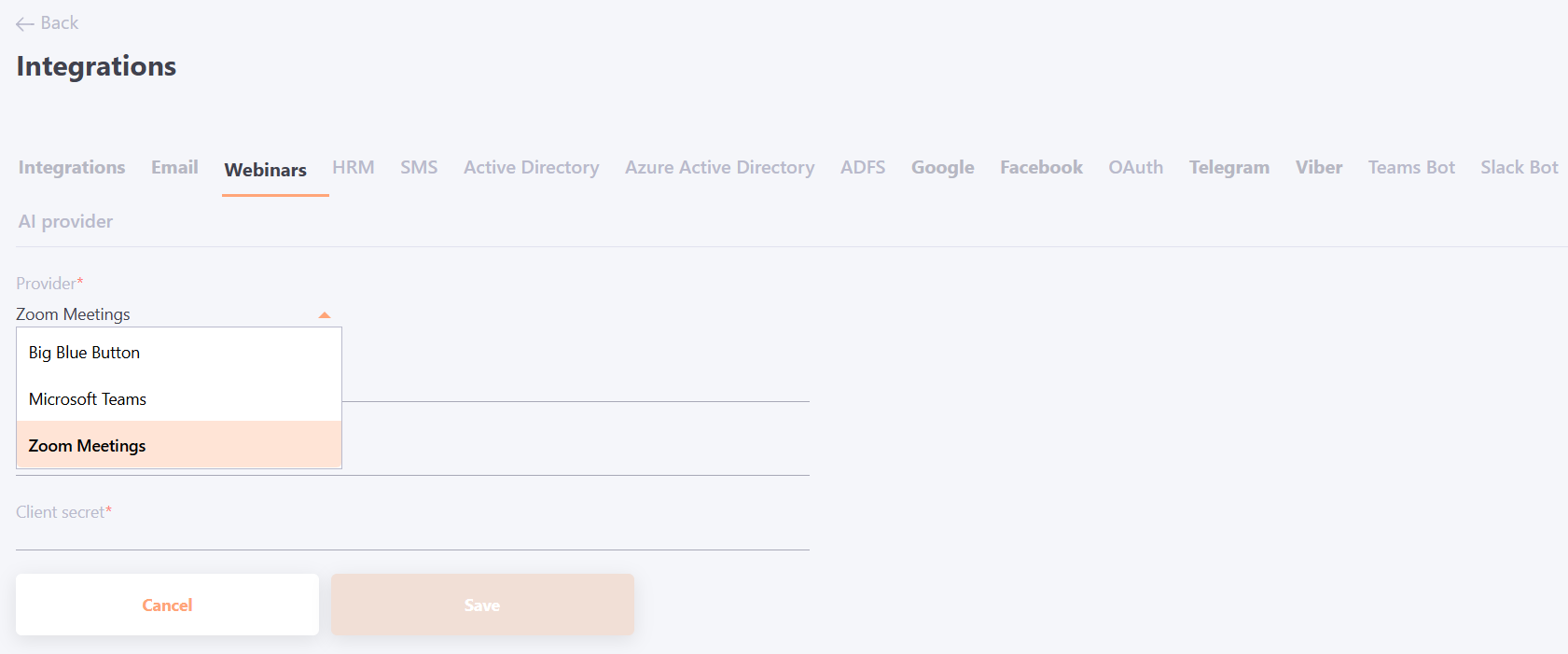
Task: Switch to the Telegram tab
Action: click(1228, 168)
